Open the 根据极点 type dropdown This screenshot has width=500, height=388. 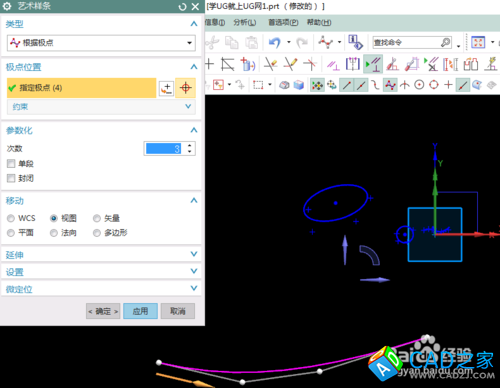[x=101, y=43]
